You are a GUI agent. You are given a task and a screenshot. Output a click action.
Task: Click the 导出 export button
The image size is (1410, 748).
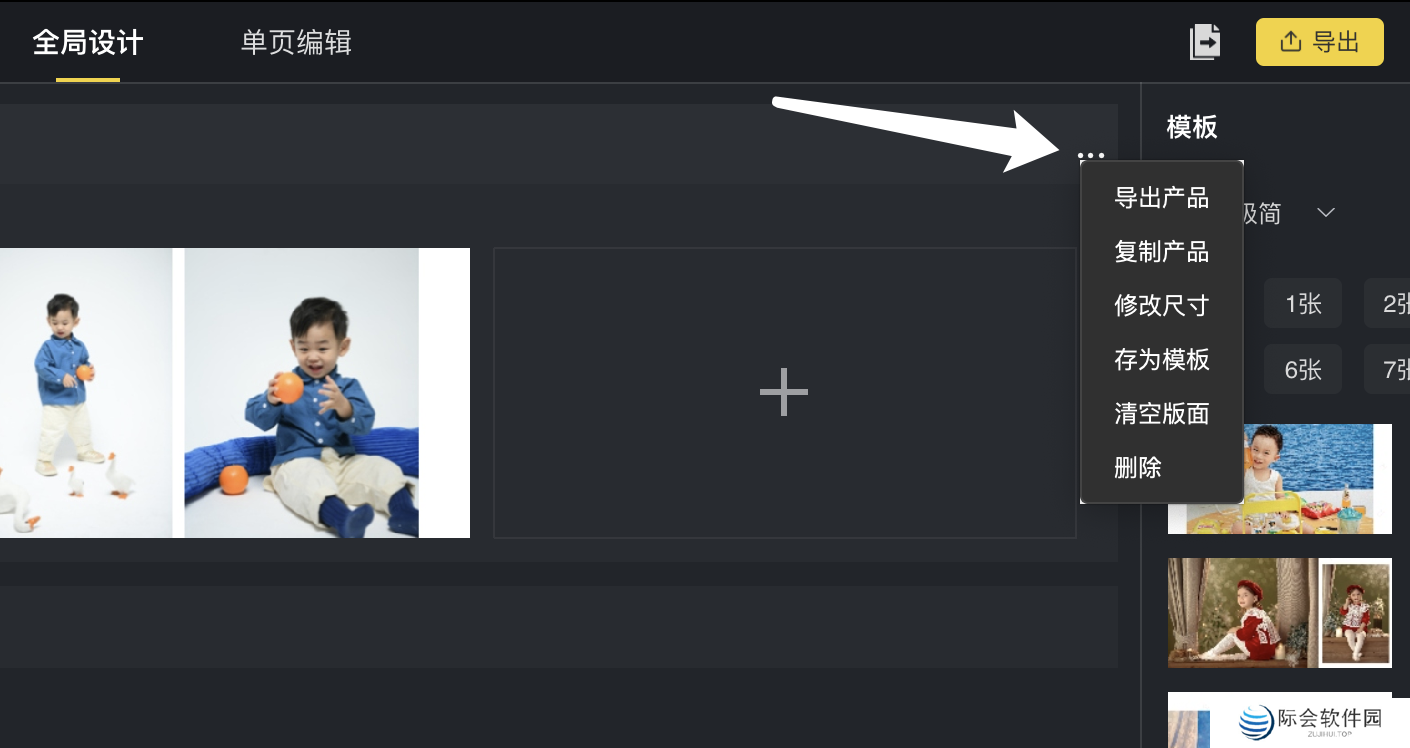click(x=1320, y=42)
